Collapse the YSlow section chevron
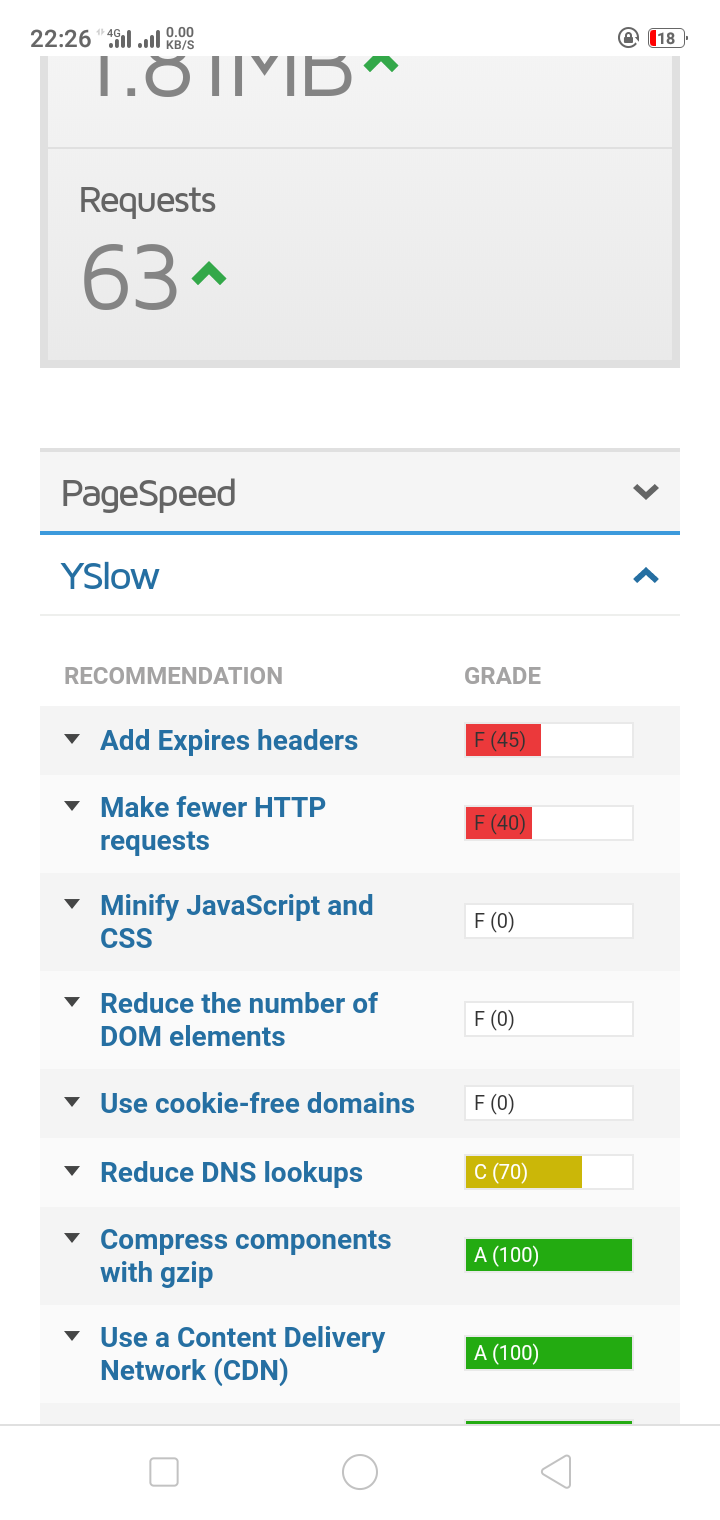720x1520 pixels. point(646,576)
